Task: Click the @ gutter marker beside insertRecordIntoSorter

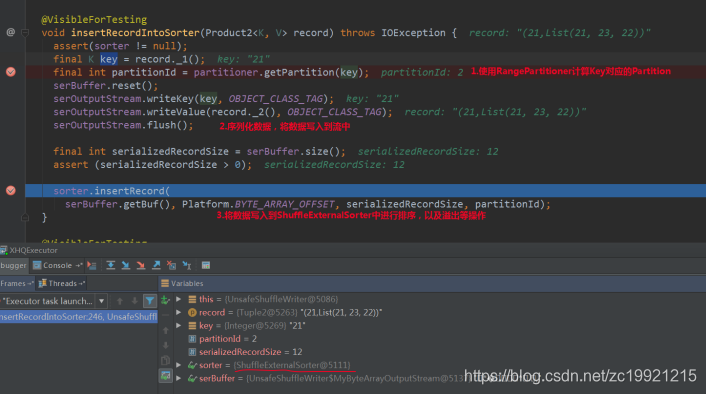Action: (10, 32)
